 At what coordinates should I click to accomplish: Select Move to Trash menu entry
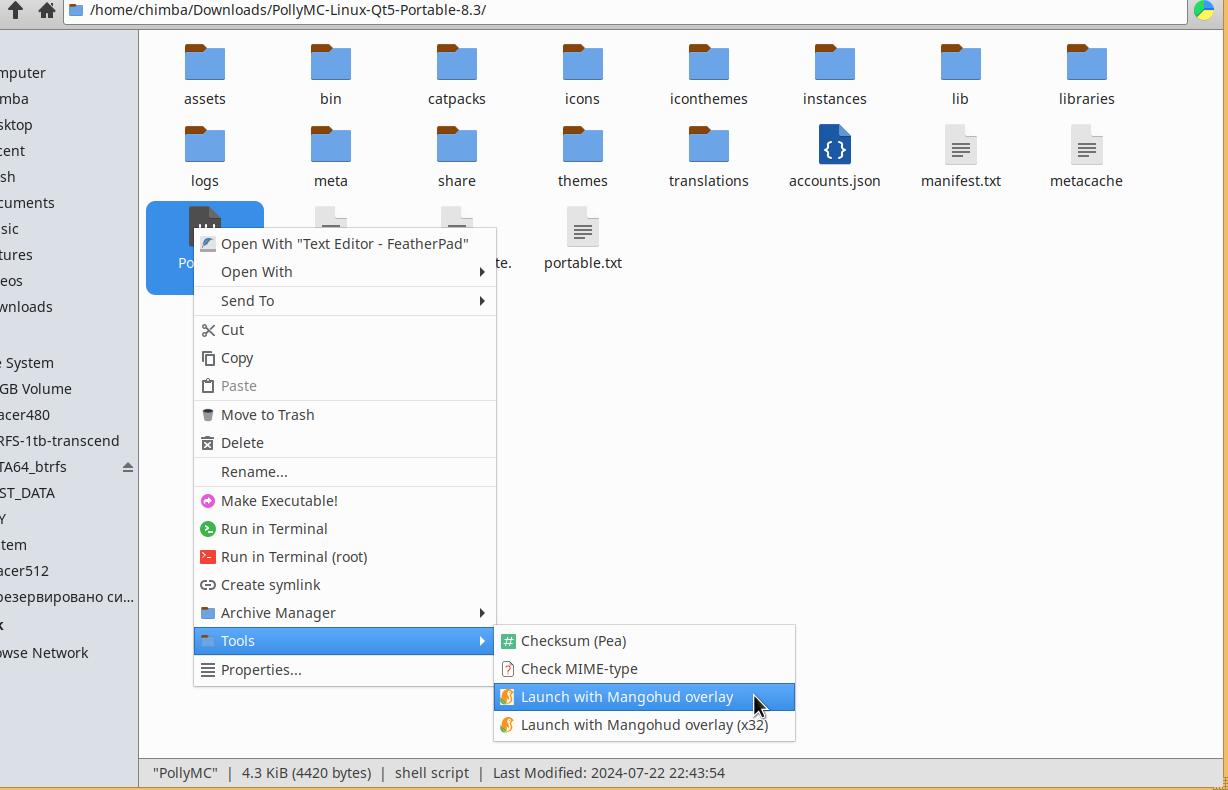[345, 415]
